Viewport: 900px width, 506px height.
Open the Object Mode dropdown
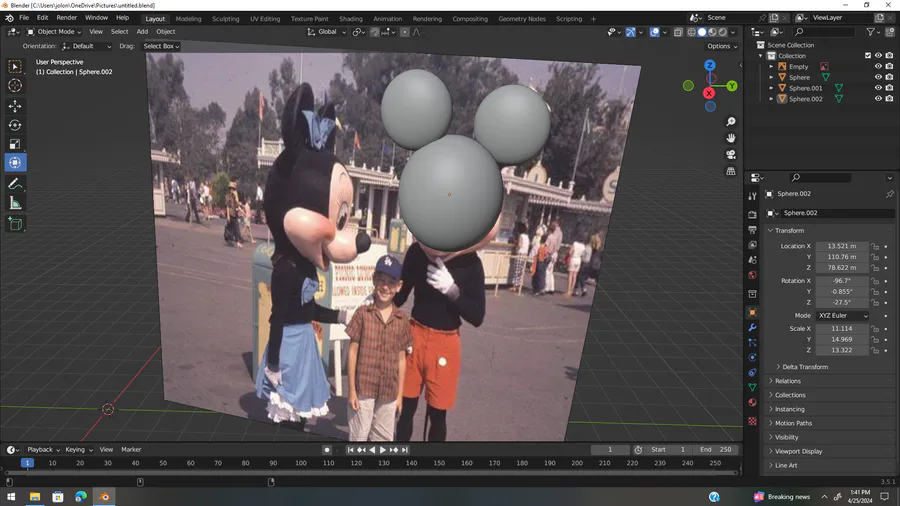[54, 32]
